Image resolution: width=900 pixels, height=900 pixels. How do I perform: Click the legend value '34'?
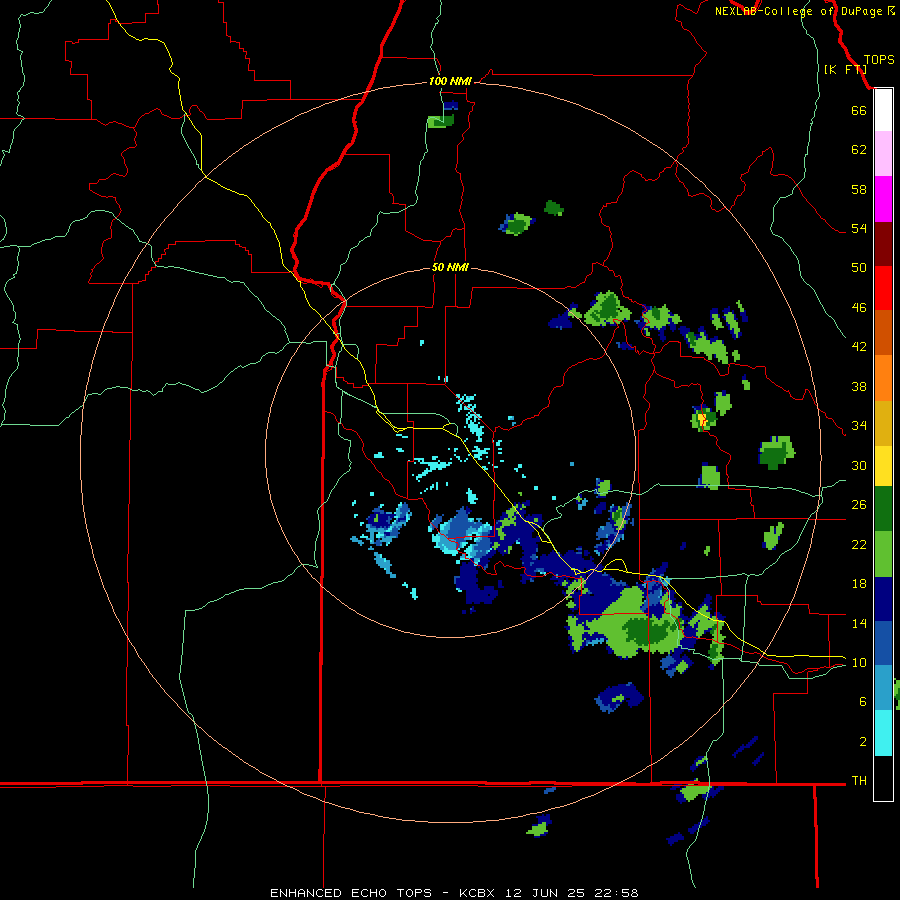[859, 426]
